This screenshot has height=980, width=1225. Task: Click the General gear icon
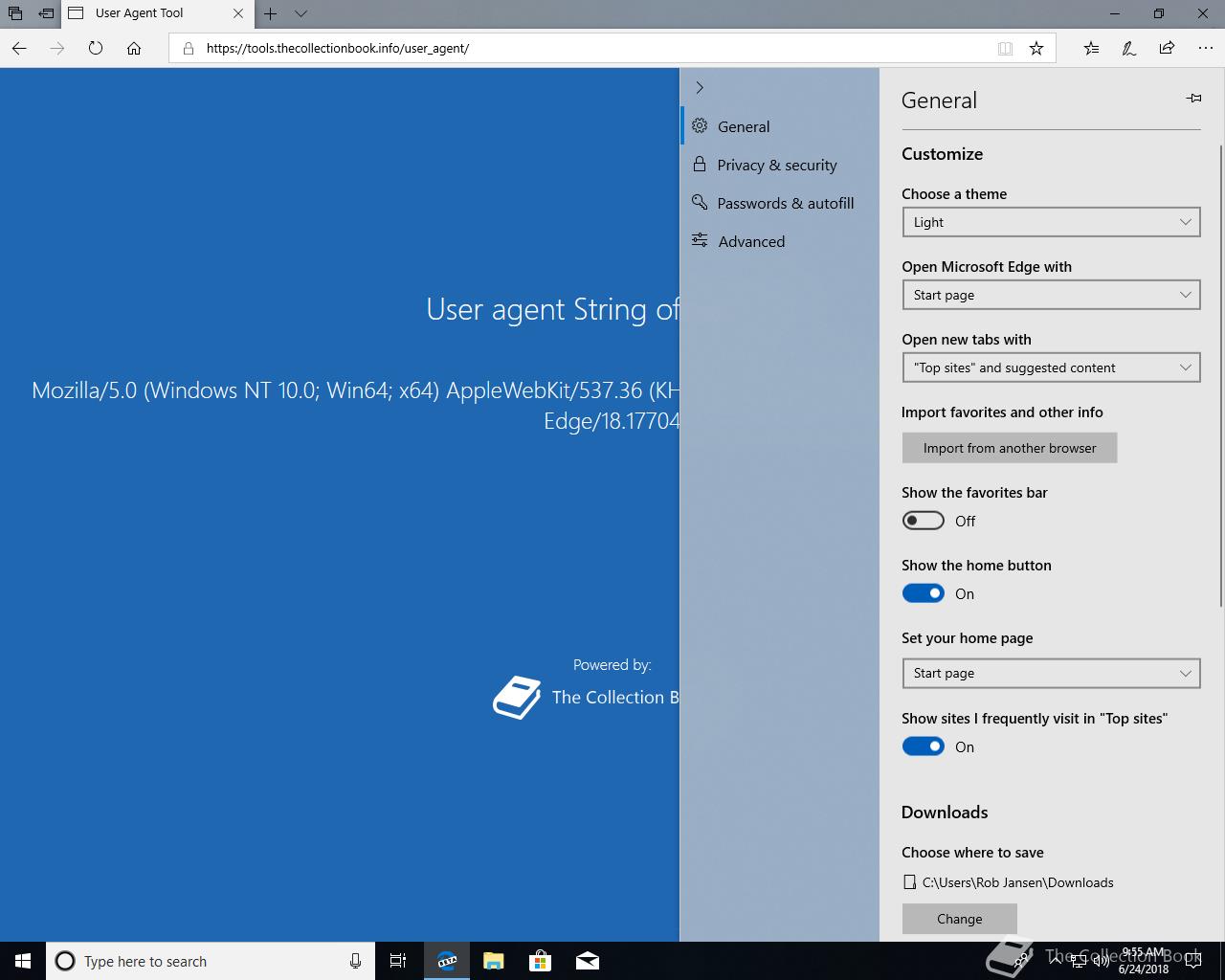coord(700,125)
